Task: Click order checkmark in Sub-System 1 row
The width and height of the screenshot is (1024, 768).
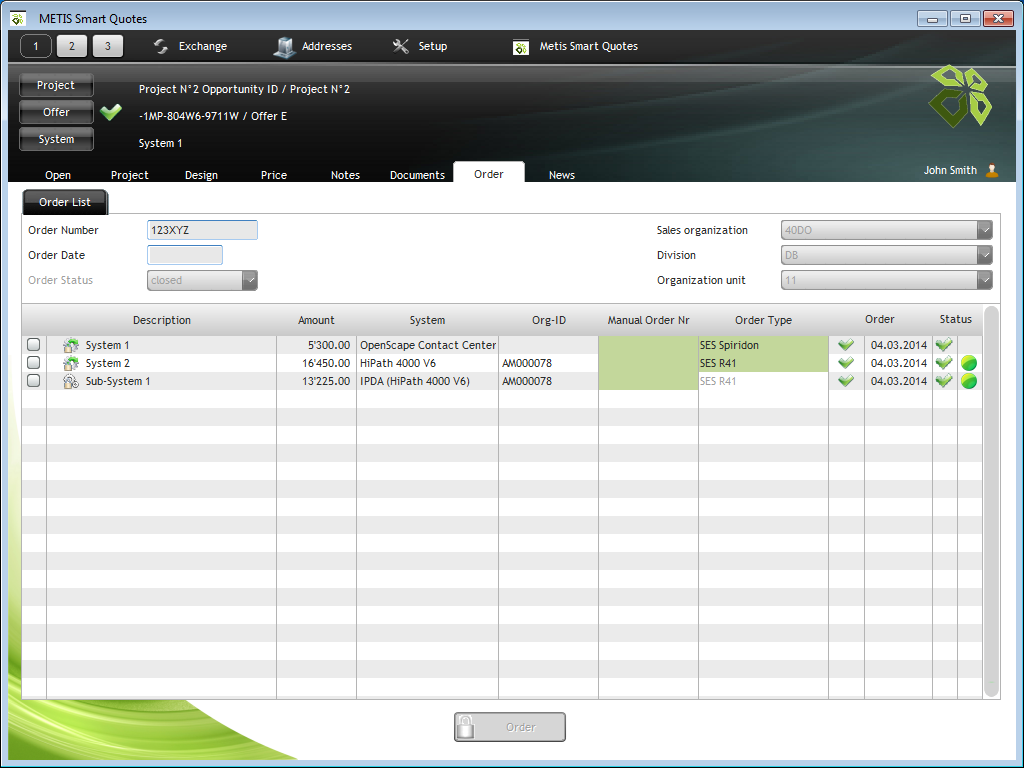Action: [x=846, y=381]
